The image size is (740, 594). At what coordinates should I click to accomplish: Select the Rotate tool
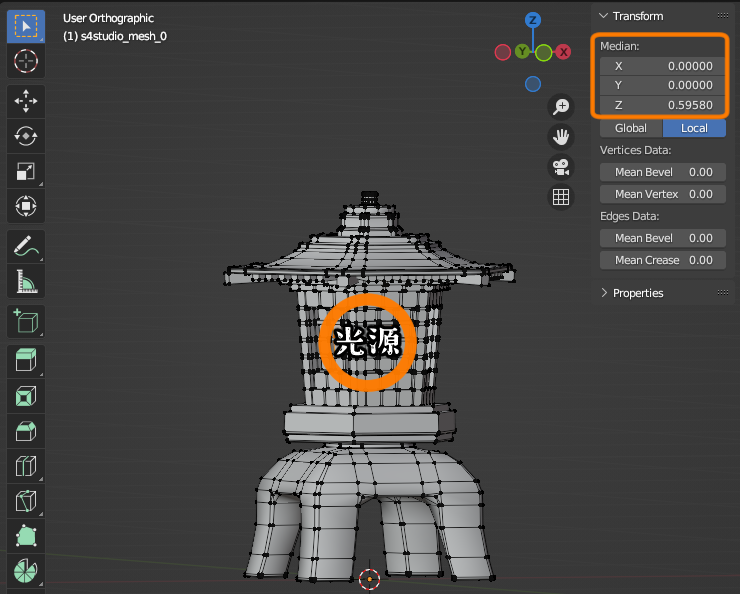pyautogui.click(x=26, y=136)
